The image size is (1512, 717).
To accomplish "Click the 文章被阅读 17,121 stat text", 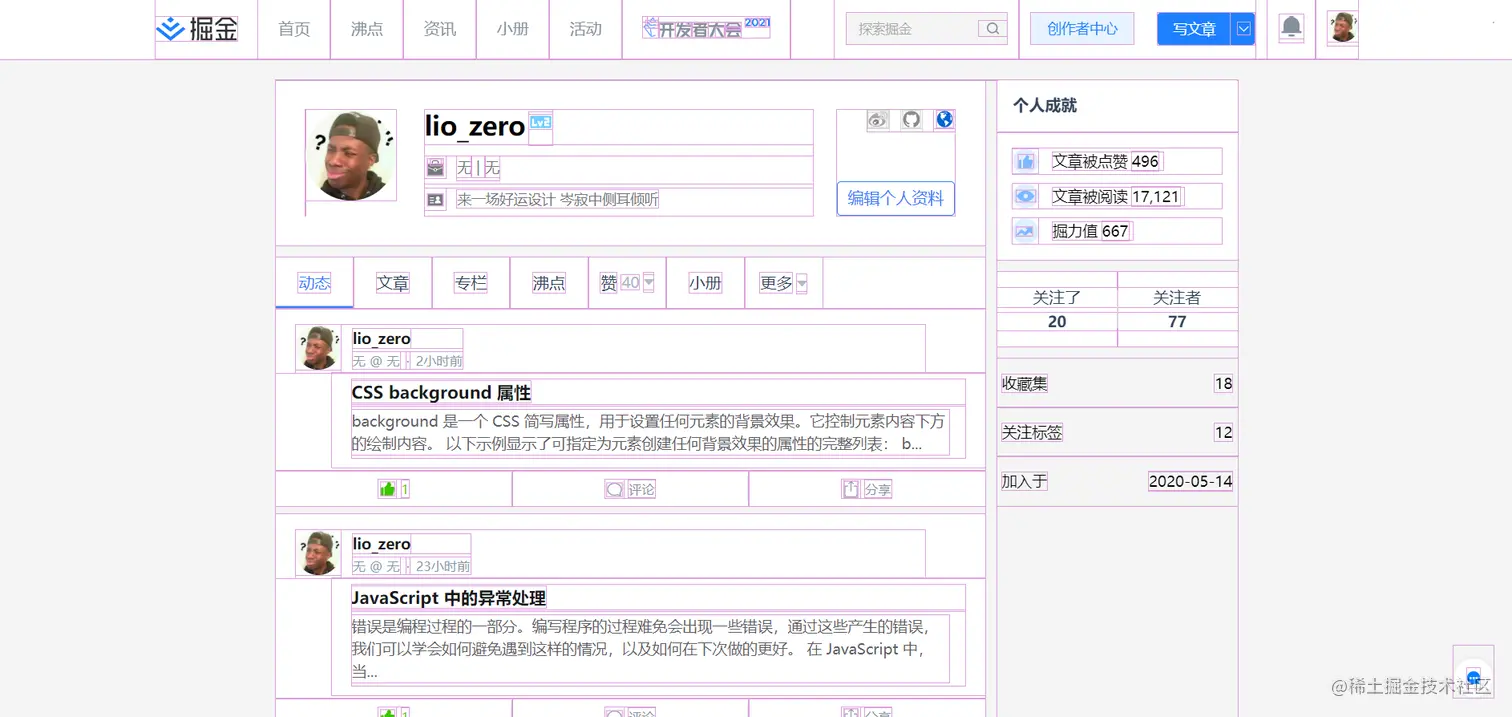I will pyautogui.click(x=1117, y=196).
